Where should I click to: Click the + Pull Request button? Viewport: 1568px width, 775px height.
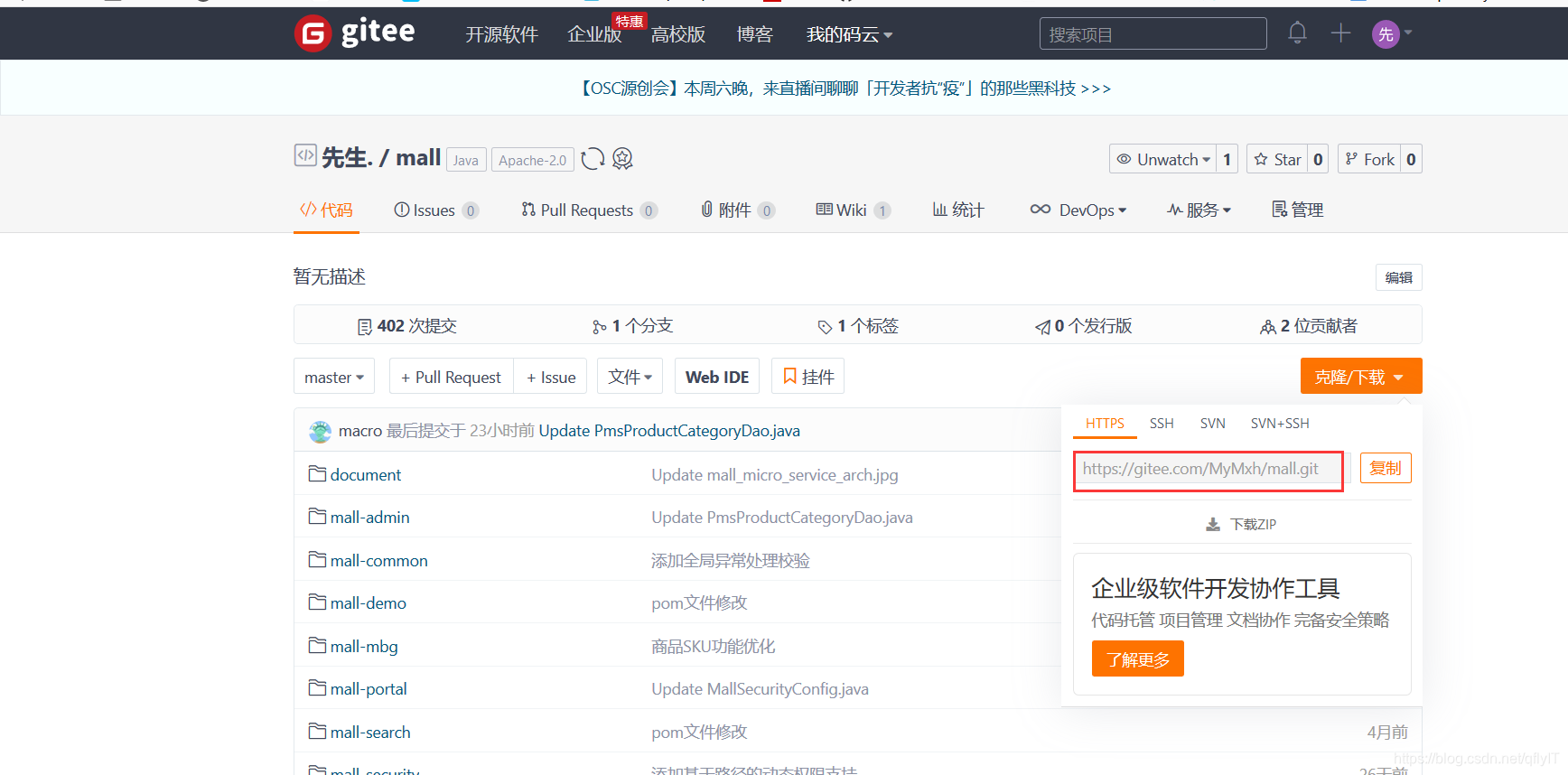pos(451,377)
